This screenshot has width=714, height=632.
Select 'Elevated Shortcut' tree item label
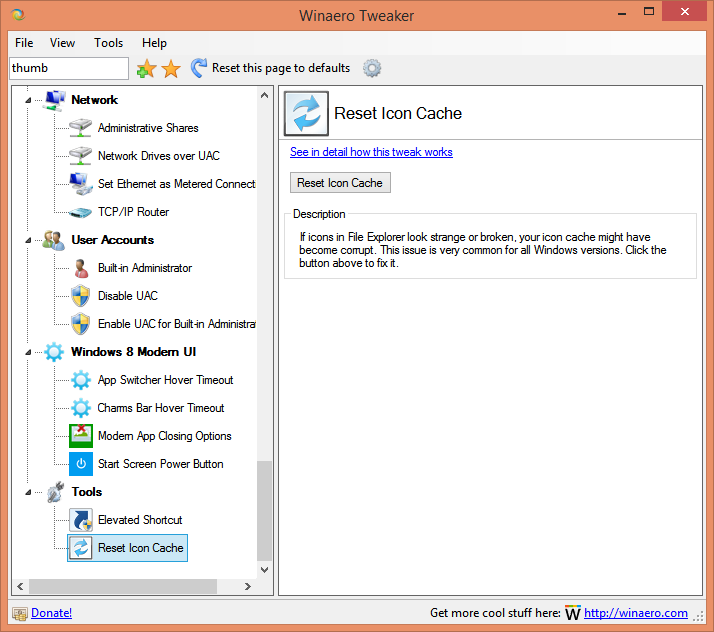pyautogui.click(x=140, y=520)
